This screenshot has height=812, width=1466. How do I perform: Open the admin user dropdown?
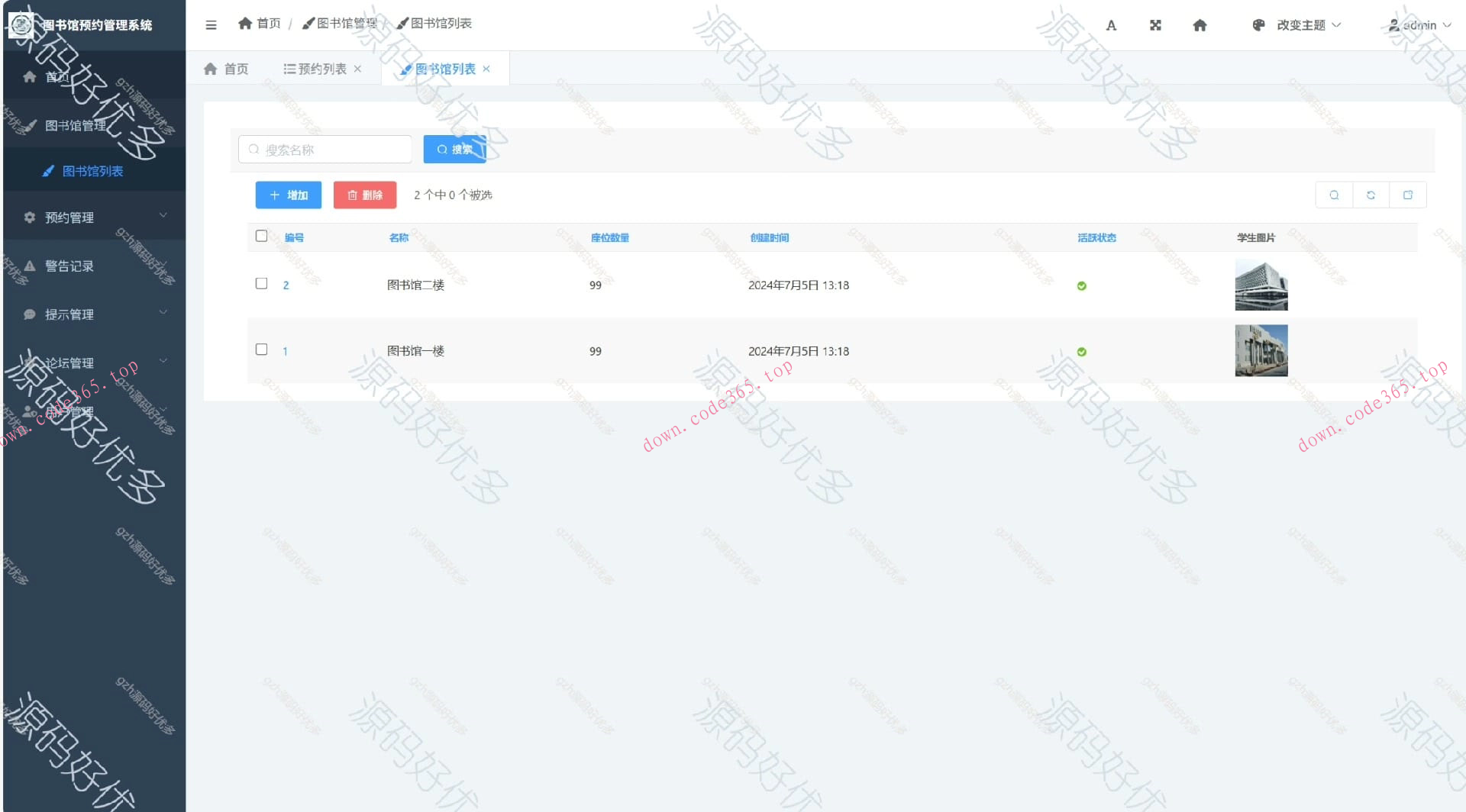pyautogui.click(x=1420, y=24)
